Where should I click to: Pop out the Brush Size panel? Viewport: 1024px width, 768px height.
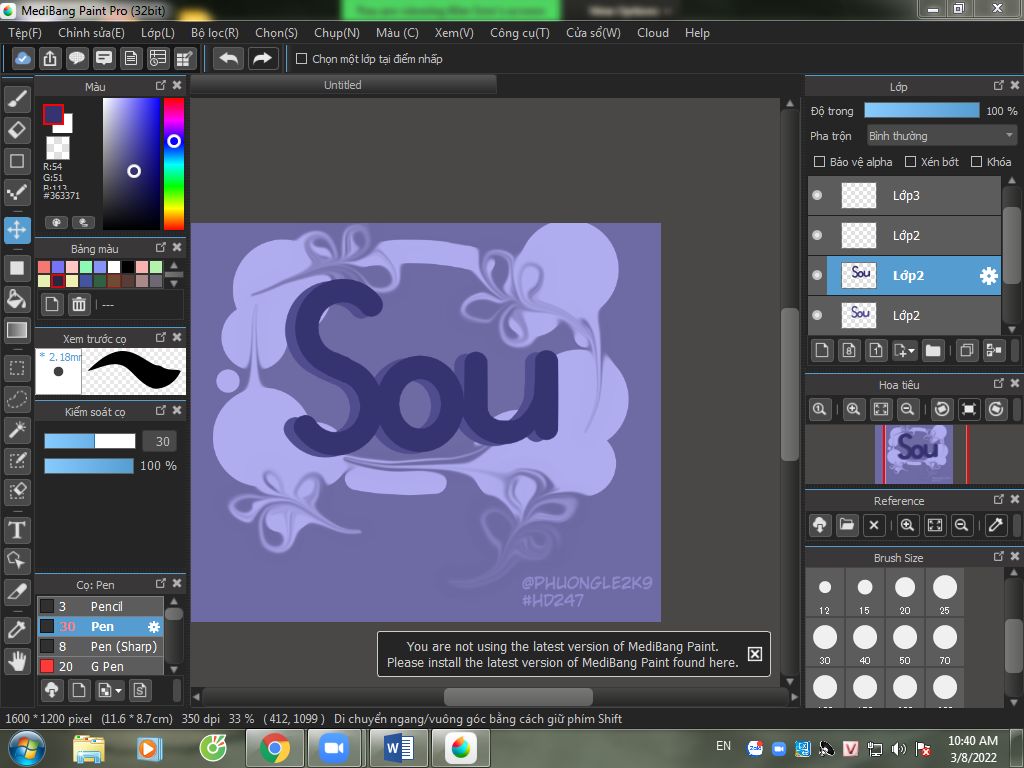coord(999,556)
